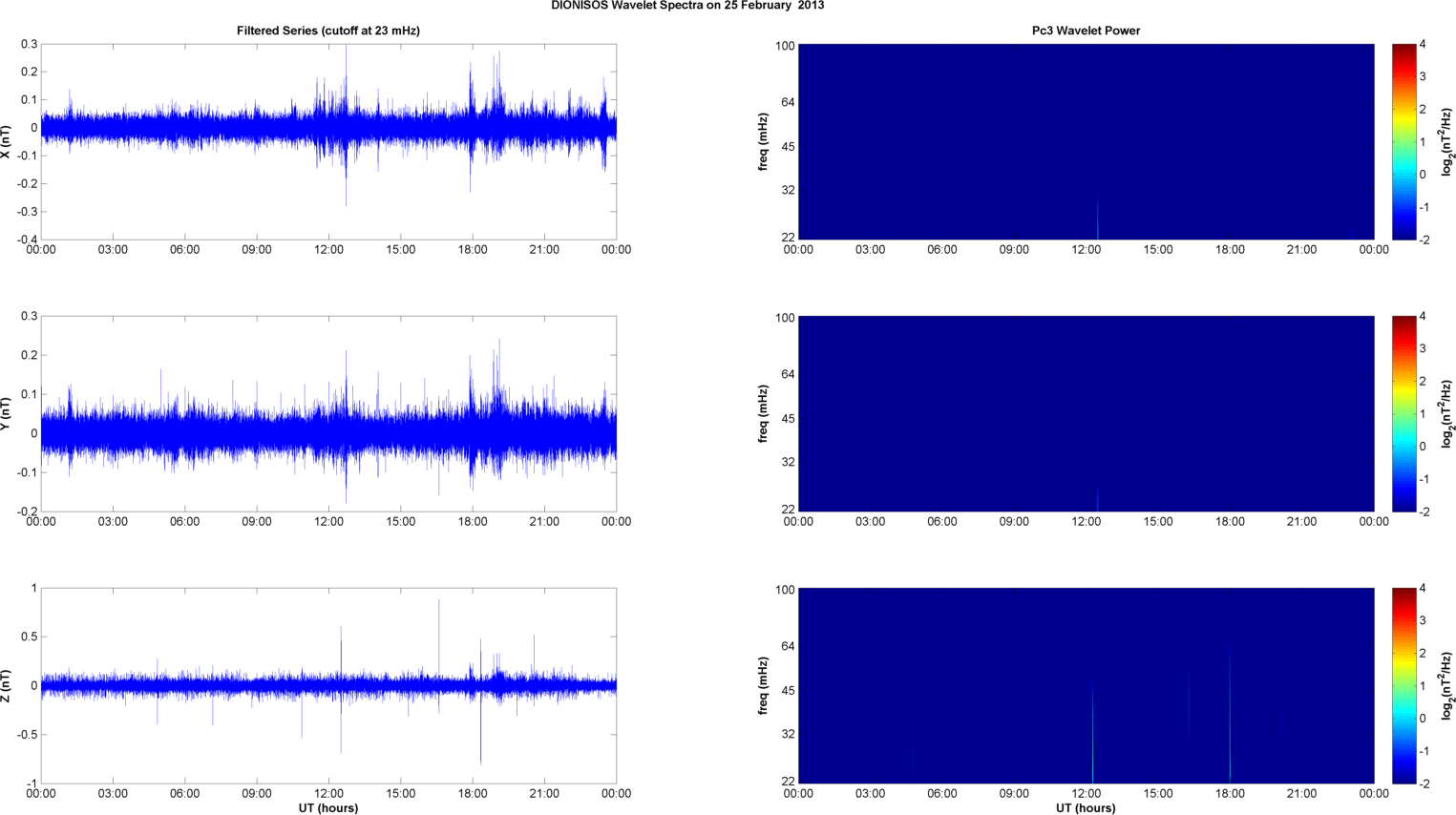
Task: Click inside the X component time series plot
Action: (x=328, y=141)
